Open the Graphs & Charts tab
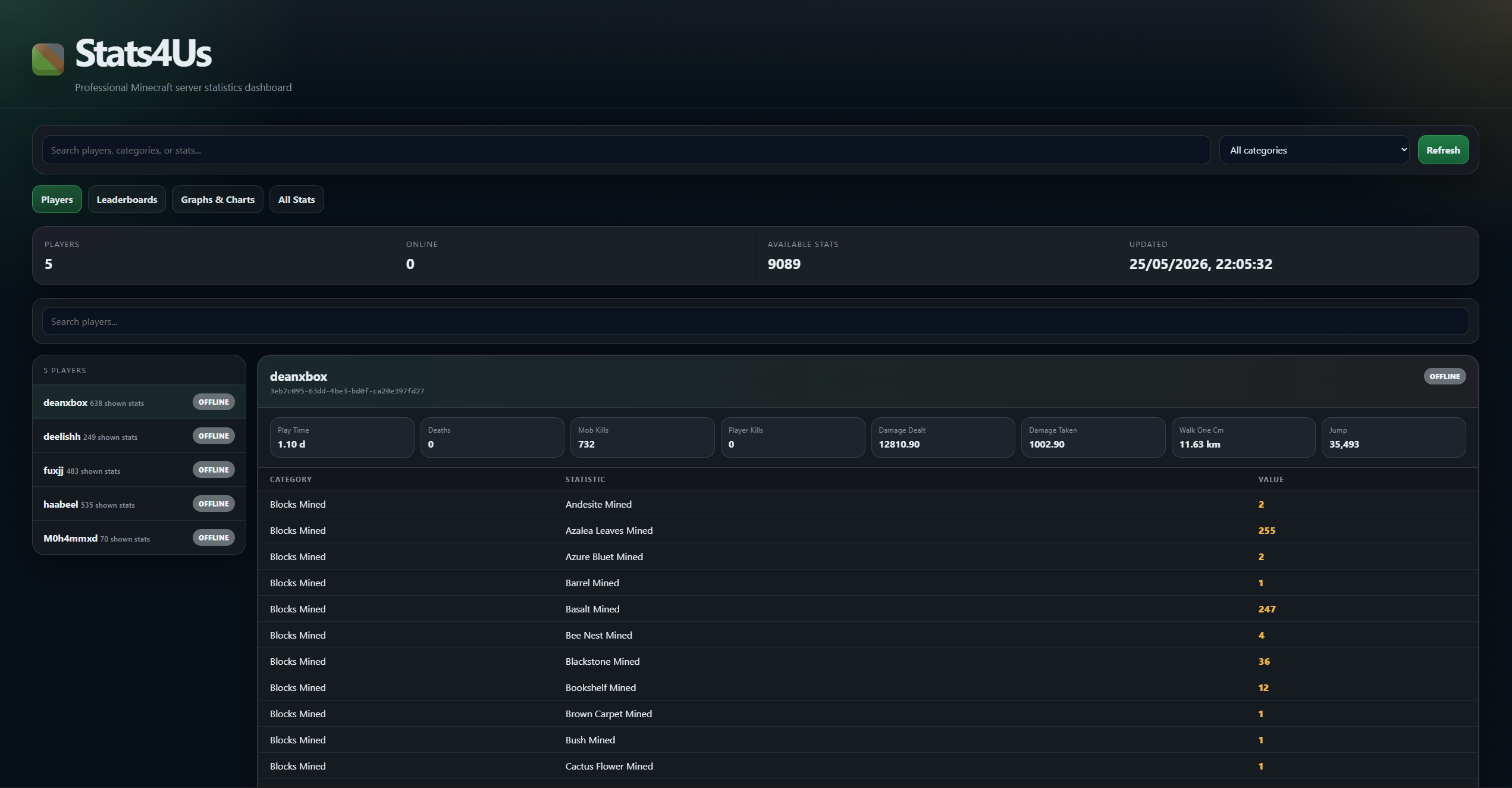Image resolution: width=1512 pixels, height=788 pixels. (x=217, y=199)
